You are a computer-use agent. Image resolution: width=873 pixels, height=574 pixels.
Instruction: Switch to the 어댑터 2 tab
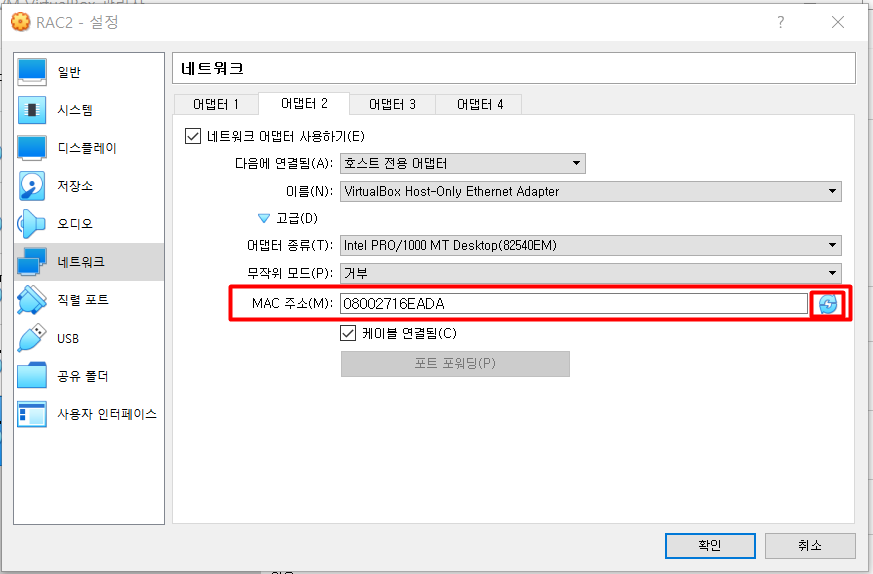304,104
